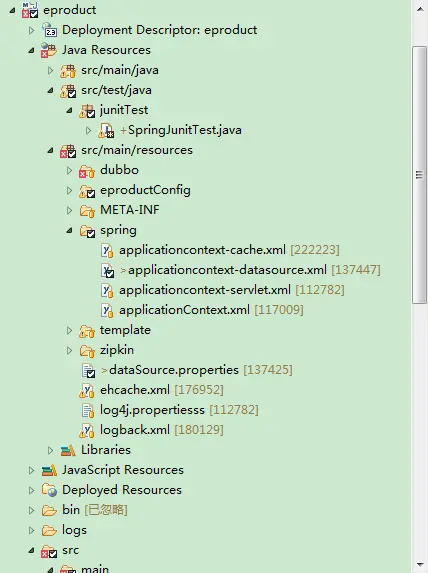Collapse the spring folder
Image resolution: width=428 pixels, height=573 pixels.
tap(69, 230)
